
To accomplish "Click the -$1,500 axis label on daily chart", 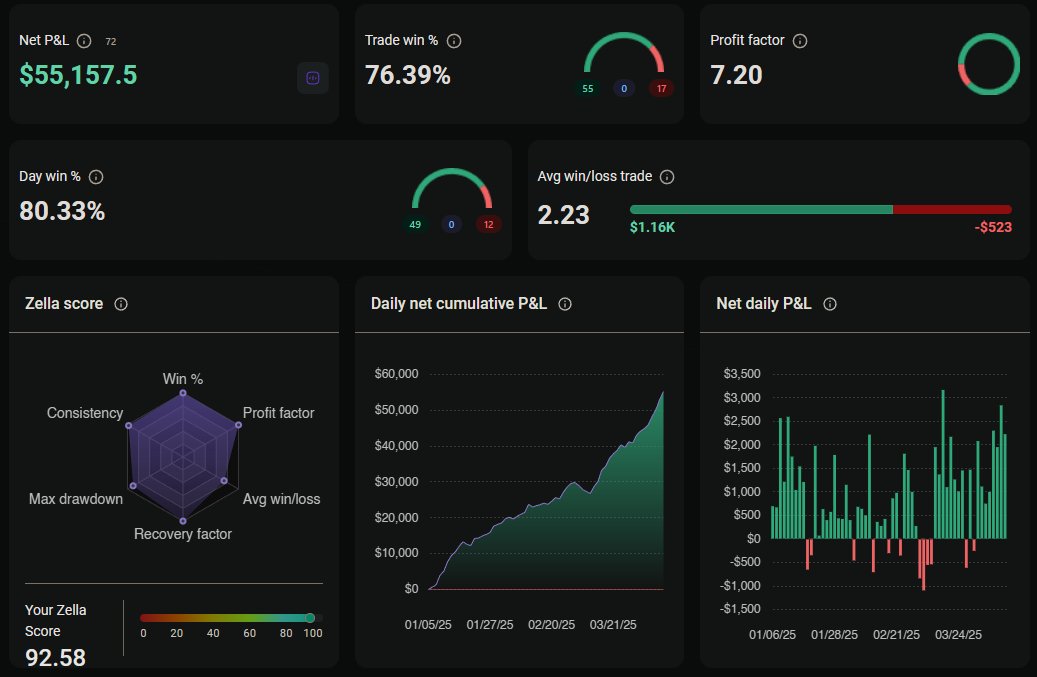I will 740,609.
